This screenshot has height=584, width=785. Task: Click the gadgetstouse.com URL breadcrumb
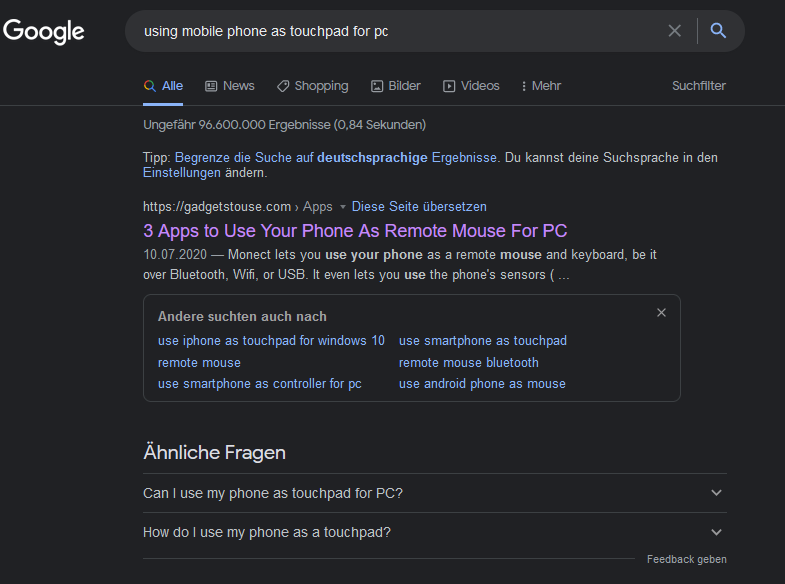tap(238, 206)
